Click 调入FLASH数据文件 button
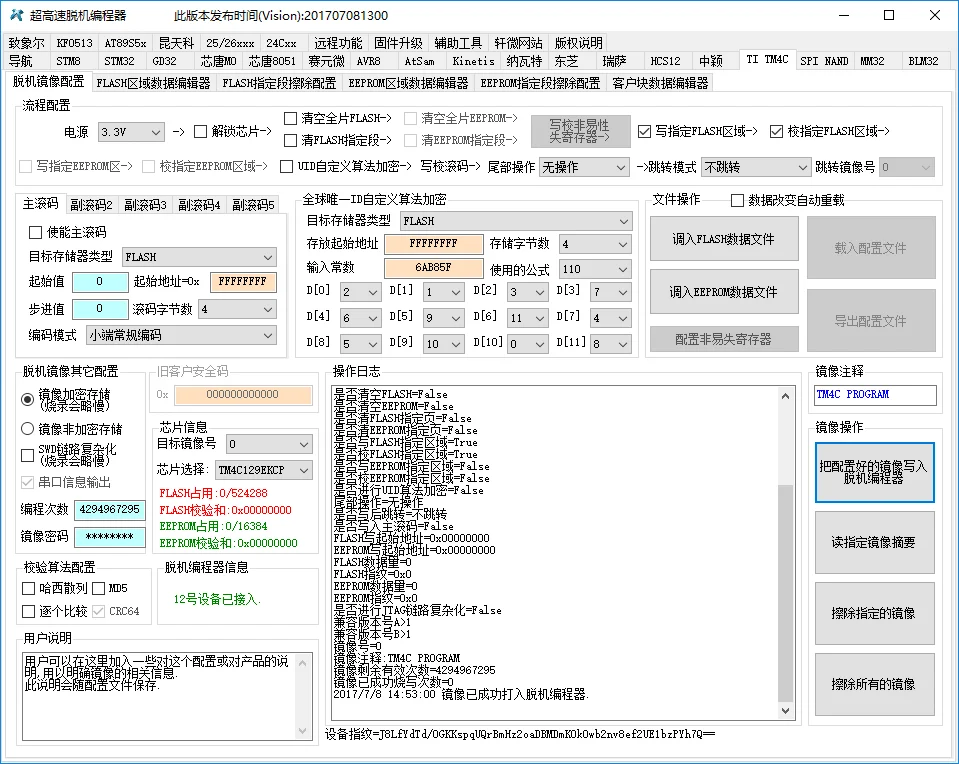The height and width of the screenshot is (764, 959). tap(724, 239)
